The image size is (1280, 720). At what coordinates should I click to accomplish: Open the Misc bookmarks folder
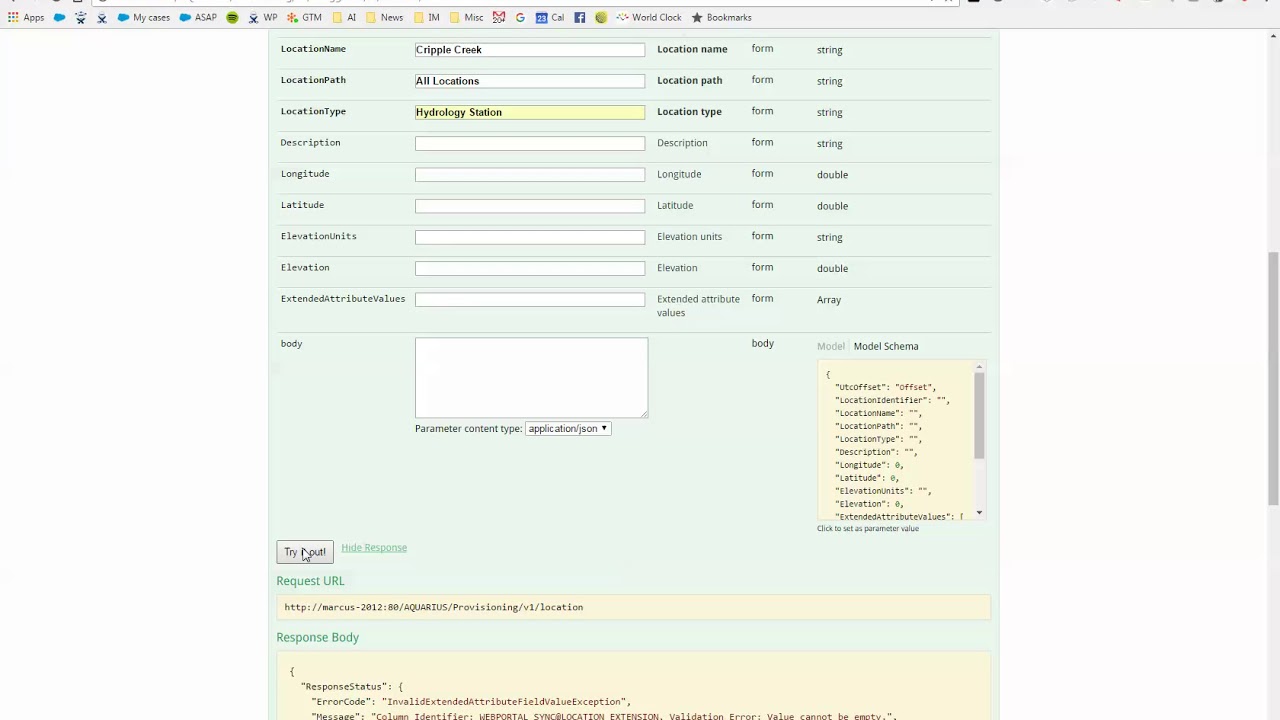(x=466, y=17)
